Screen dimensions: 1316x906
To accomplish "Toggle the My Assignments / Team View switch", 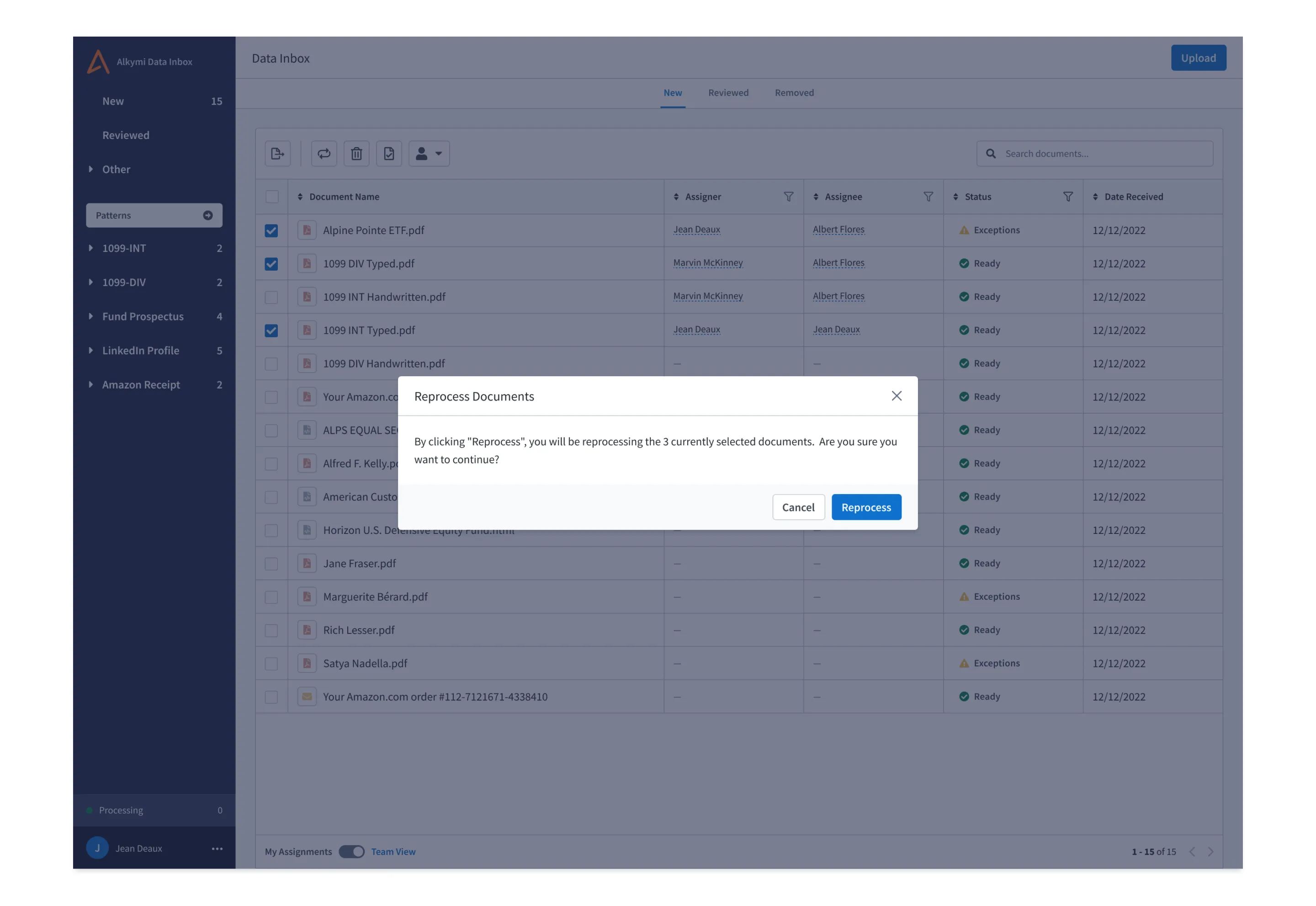I will pyautogui.click(x=351, y=851).
